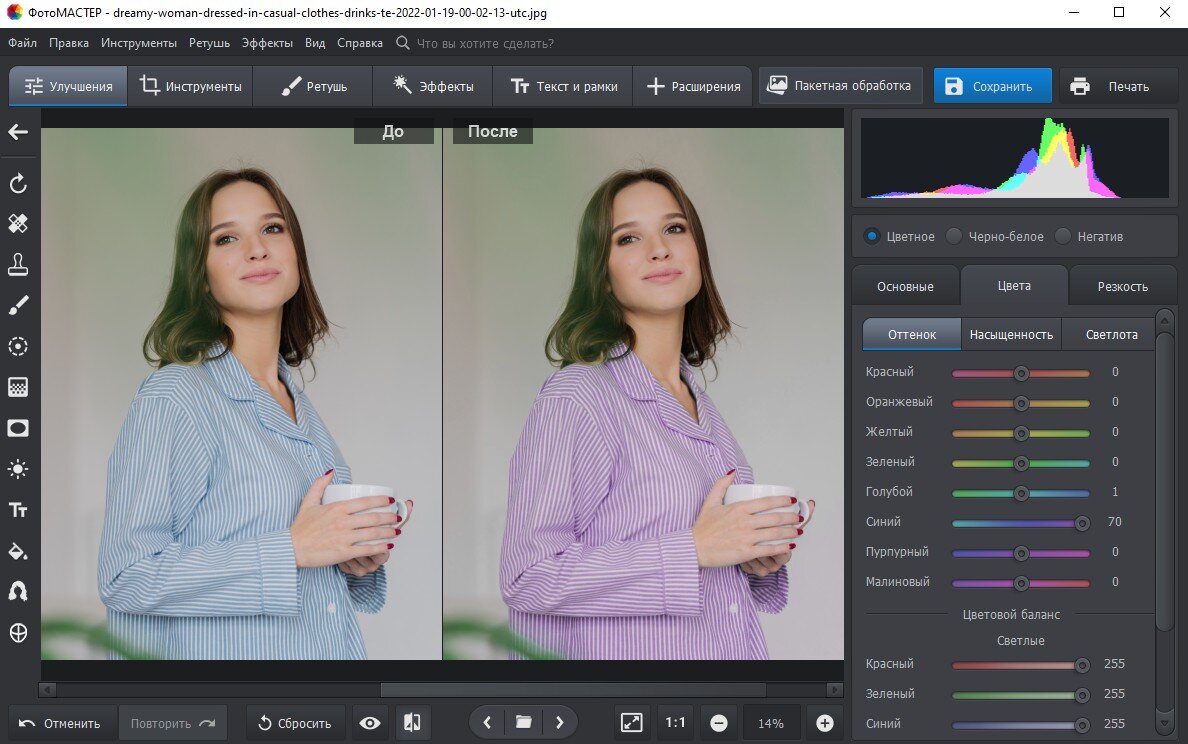Select the Негатив radio button
Screen dimensions: 1188x744
1063,236
